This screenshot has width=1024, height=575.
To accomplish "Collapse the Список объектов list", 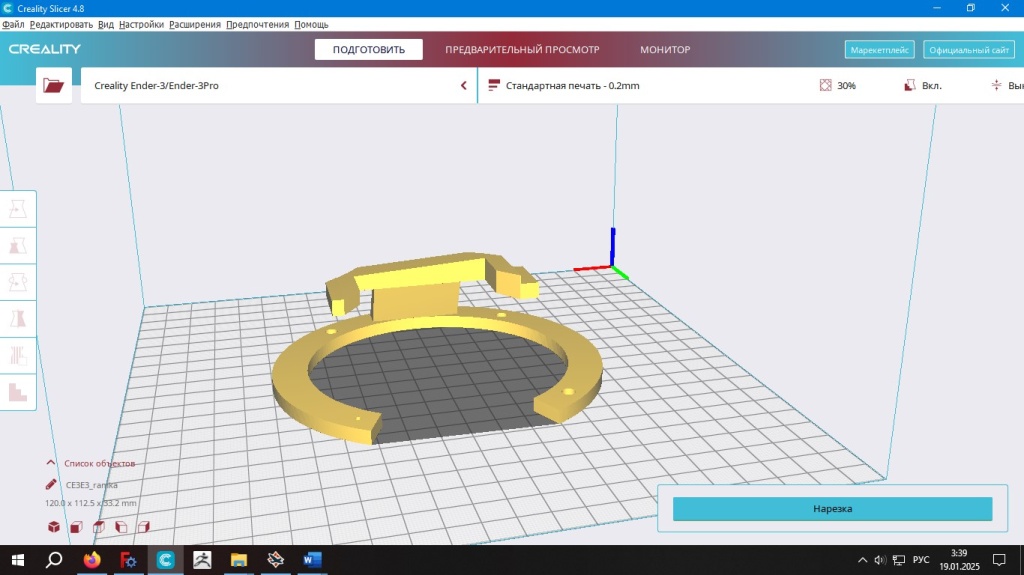I will 50,463.
